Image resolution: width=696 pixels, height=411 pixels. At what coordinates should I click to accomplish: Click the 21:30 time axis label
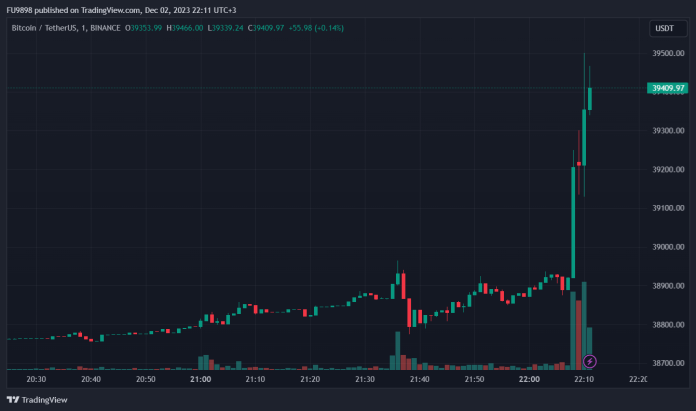point(365,380)
